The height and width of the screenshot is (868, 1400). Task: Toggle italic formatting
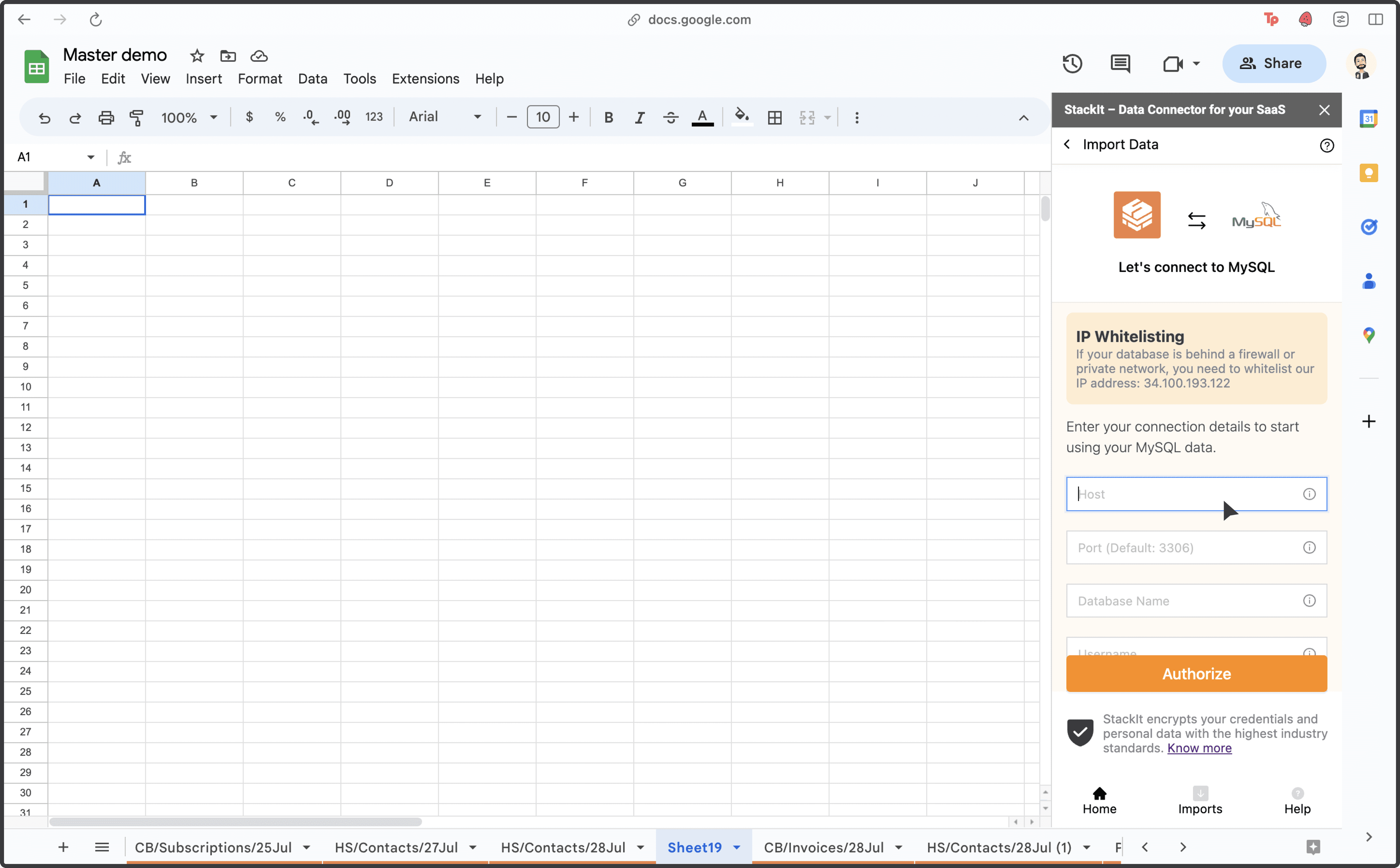[x=640, y=118]
